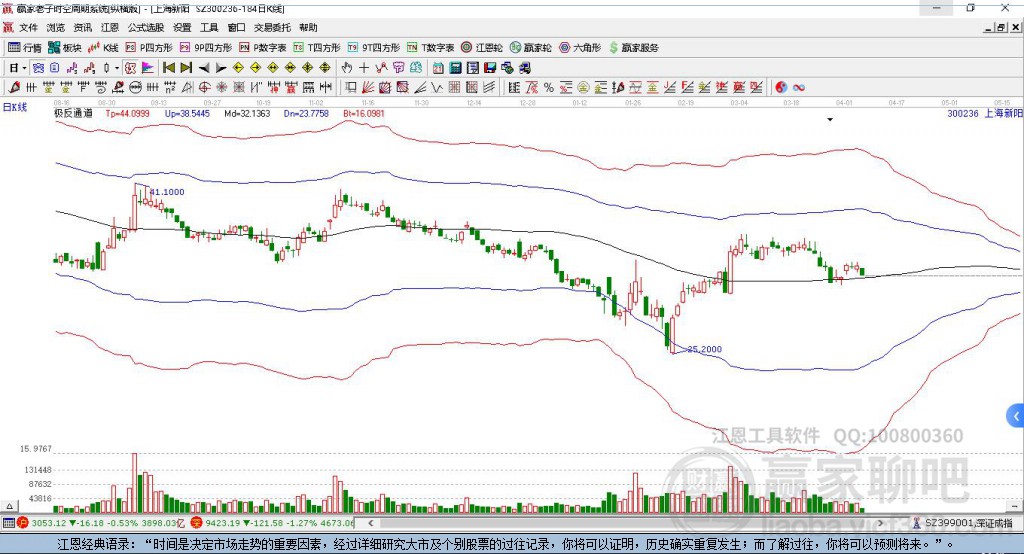Select the Gann fan lines icon
Screen dimensions: 1024x554
[369, 88]
